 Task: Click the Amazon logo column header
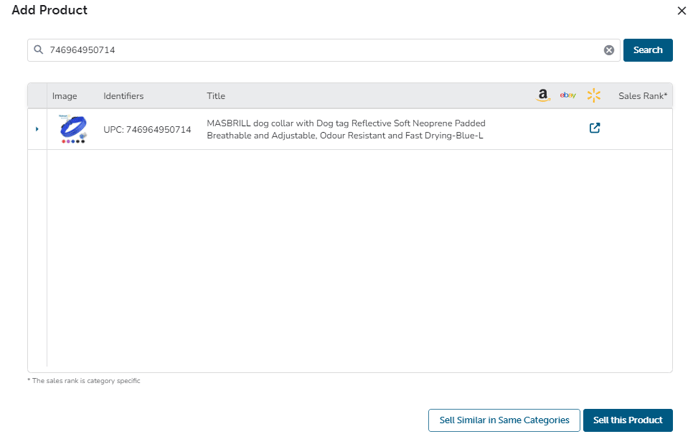tap(543, 95)
